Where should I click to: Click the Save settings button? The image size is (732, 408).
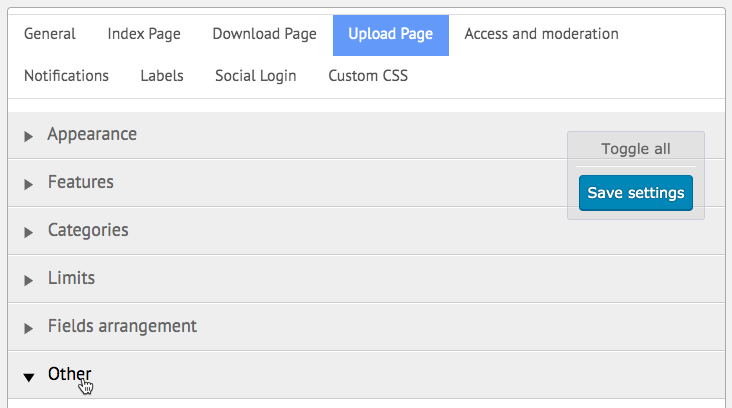click(x=636, y=193)
